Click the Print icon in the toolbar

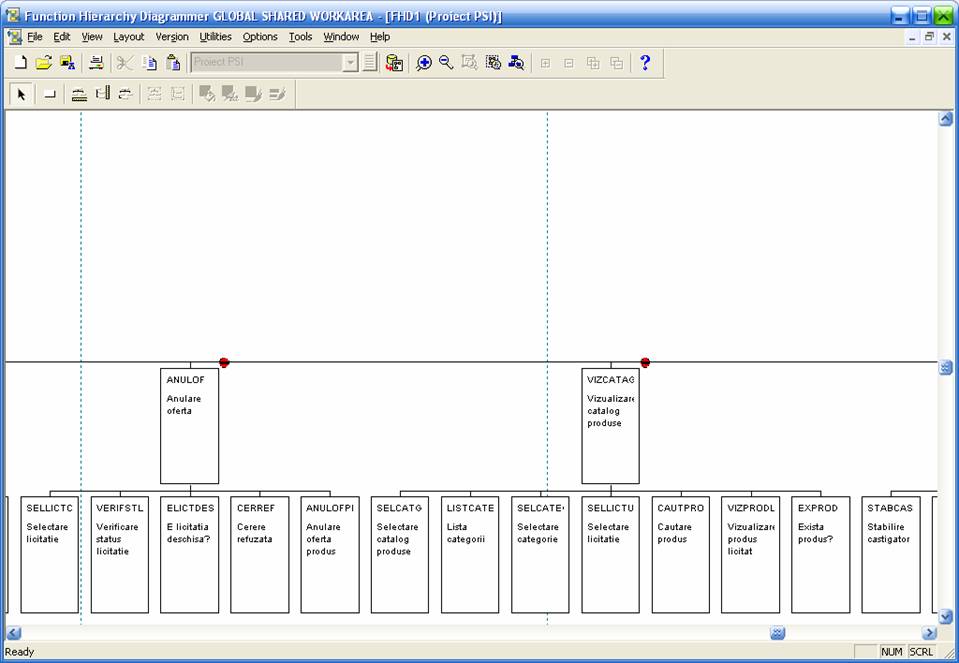click(96, 63)
